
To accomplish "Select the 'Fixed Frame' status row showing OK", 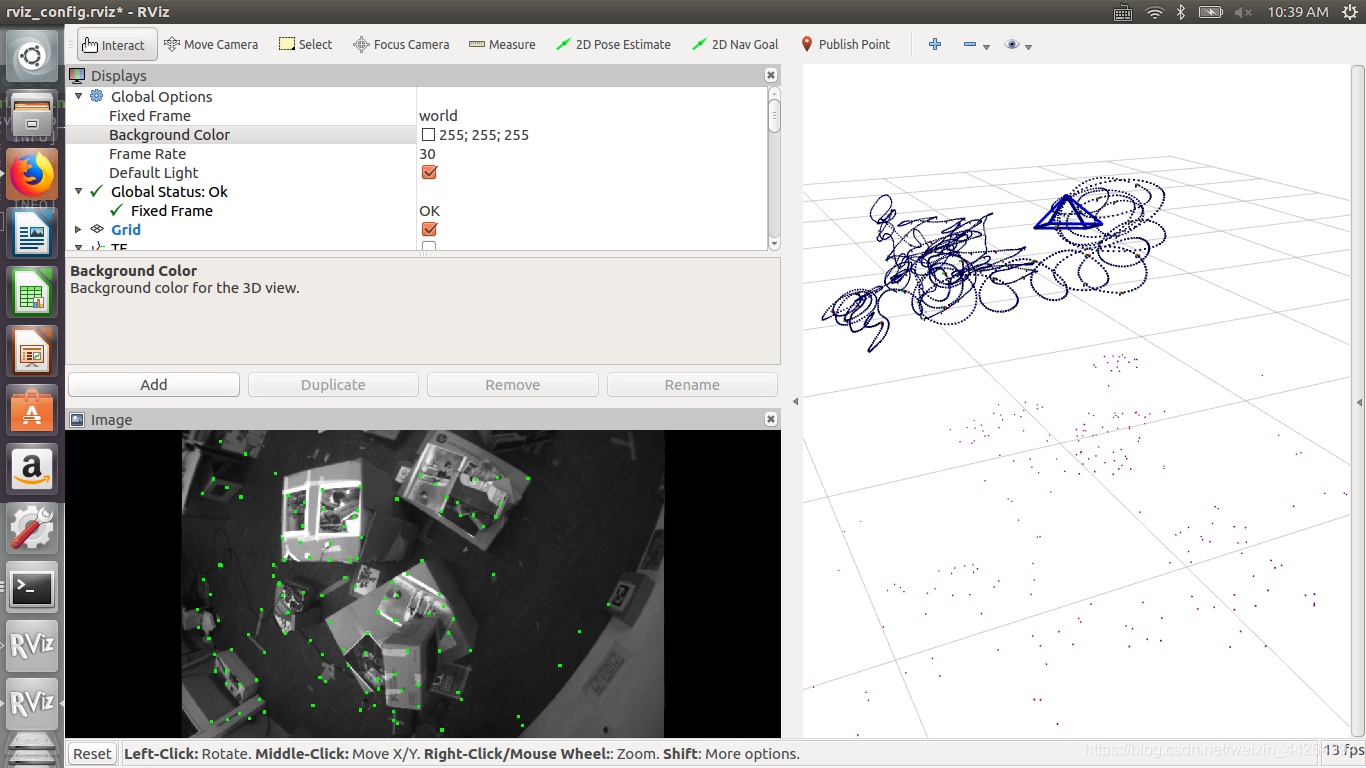I will [416, 210].
